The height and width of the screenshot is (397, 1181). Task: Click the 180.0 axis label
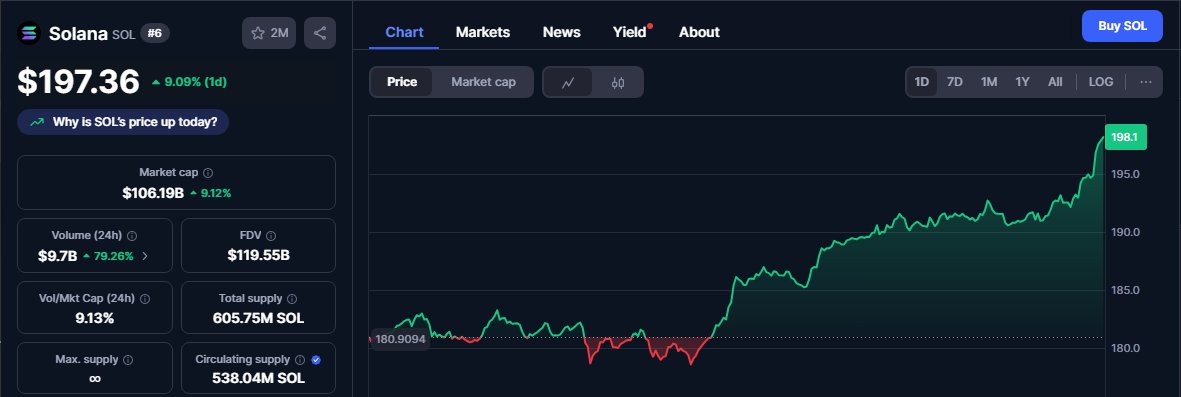click(x=1125, y=348)
